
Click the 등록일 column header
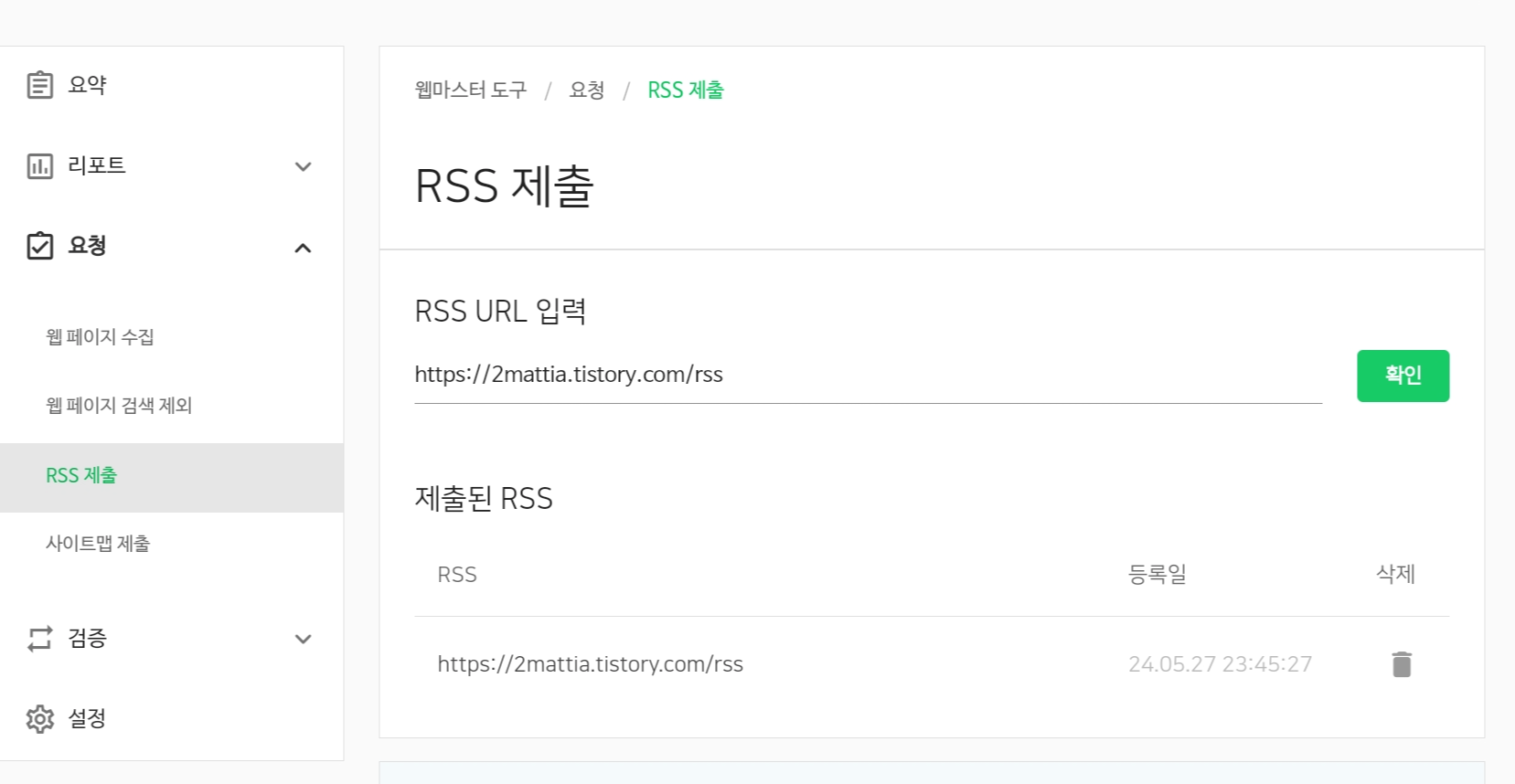click(1158, 574)
